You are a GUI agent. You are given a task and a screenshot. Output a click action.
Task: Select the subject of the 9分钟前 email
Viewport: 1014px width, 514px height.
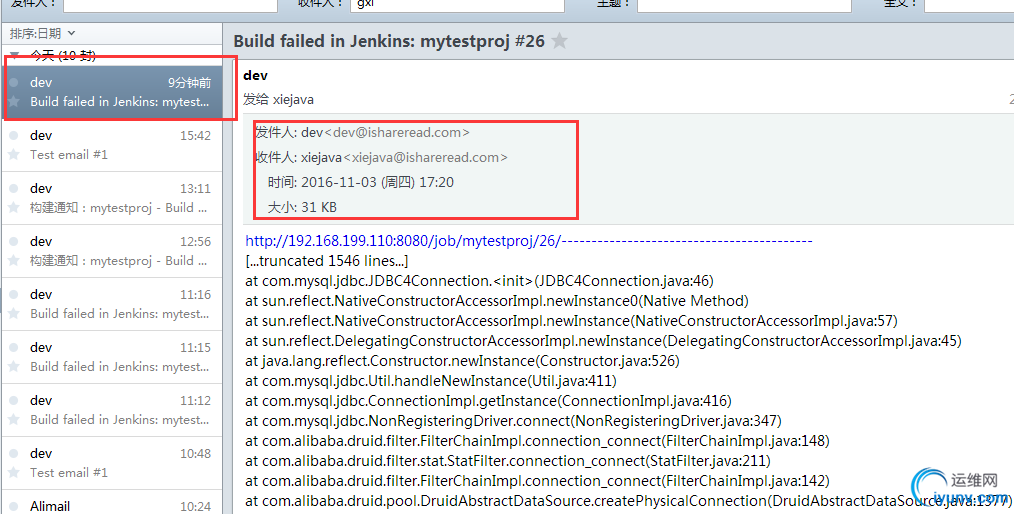click(120, 102)
